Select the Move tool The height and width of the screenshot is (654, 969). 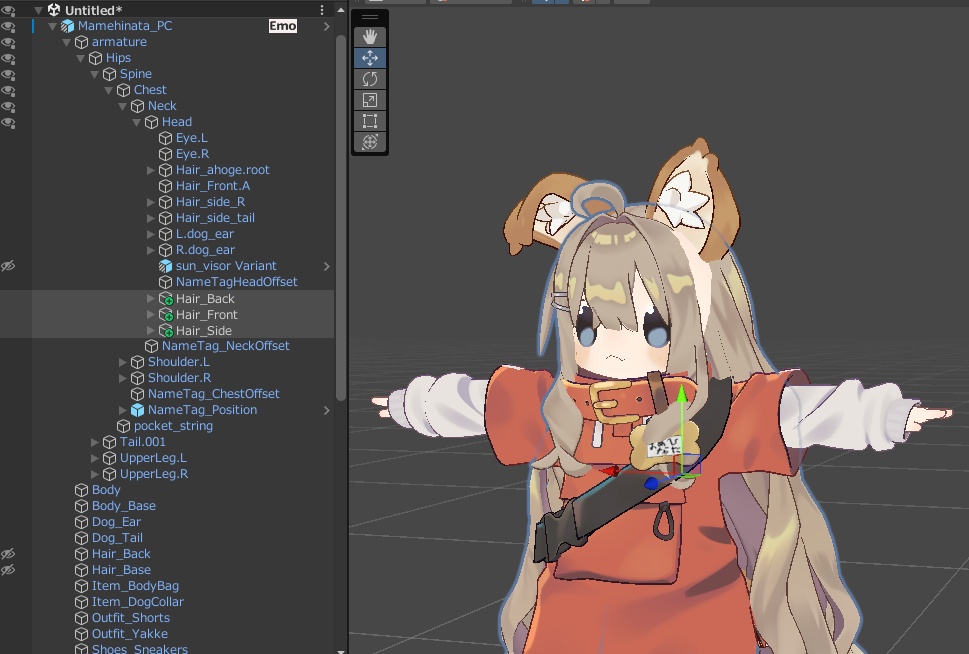coord(370,58)
